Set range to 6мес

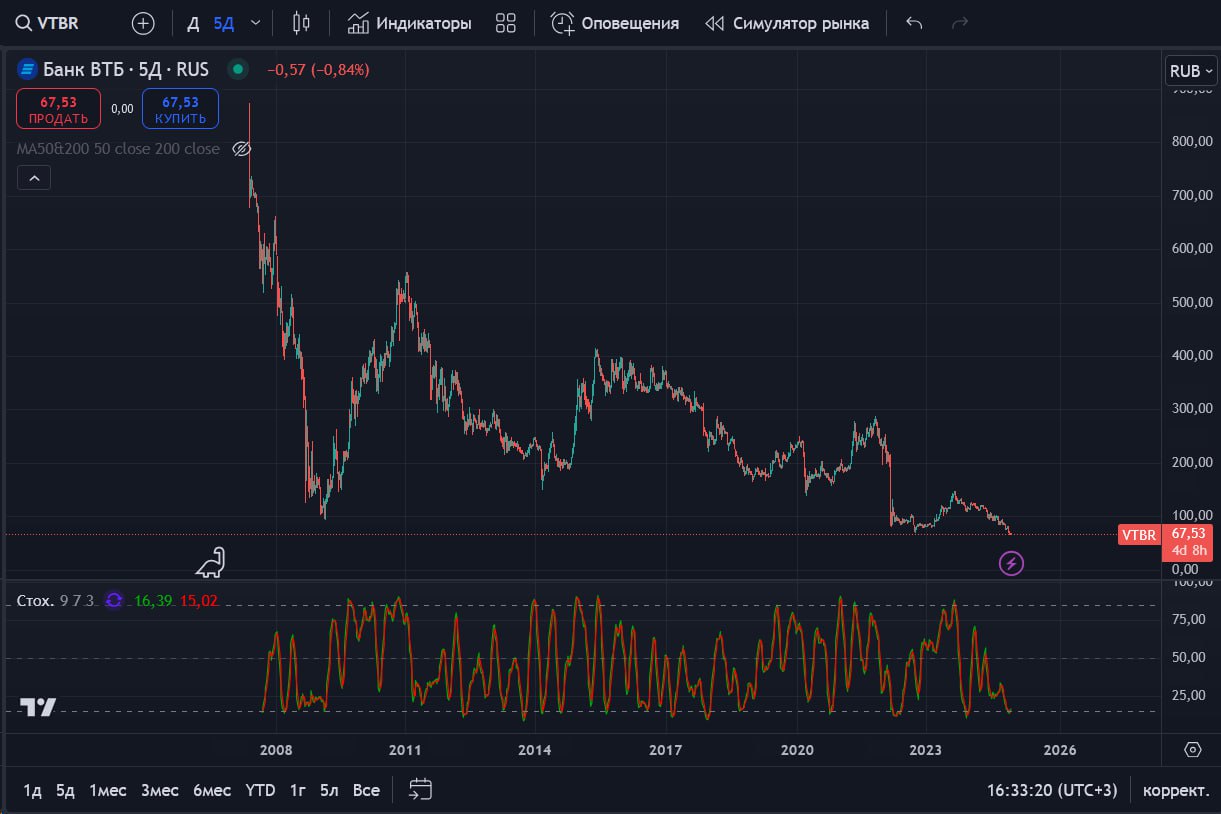coord(212,790)
